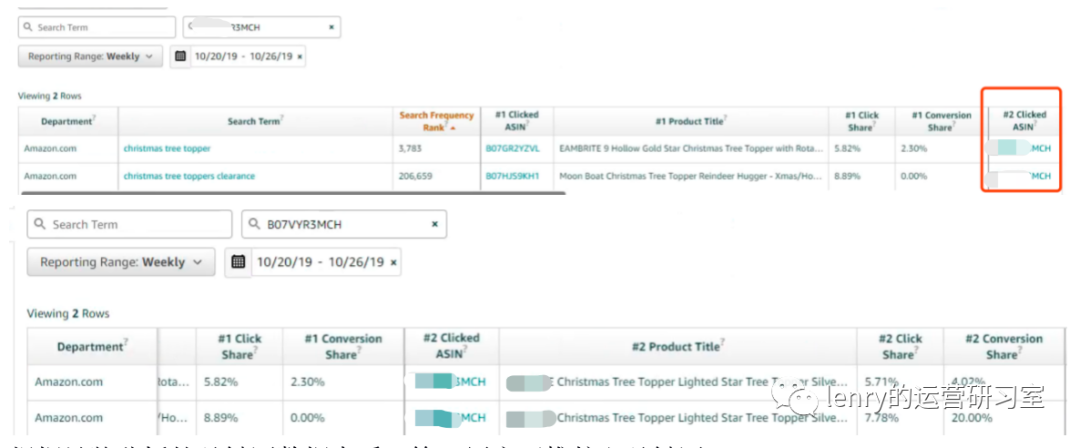
Task: Clear the B07VYR3MCH ASIN search field
Action: 435,225
